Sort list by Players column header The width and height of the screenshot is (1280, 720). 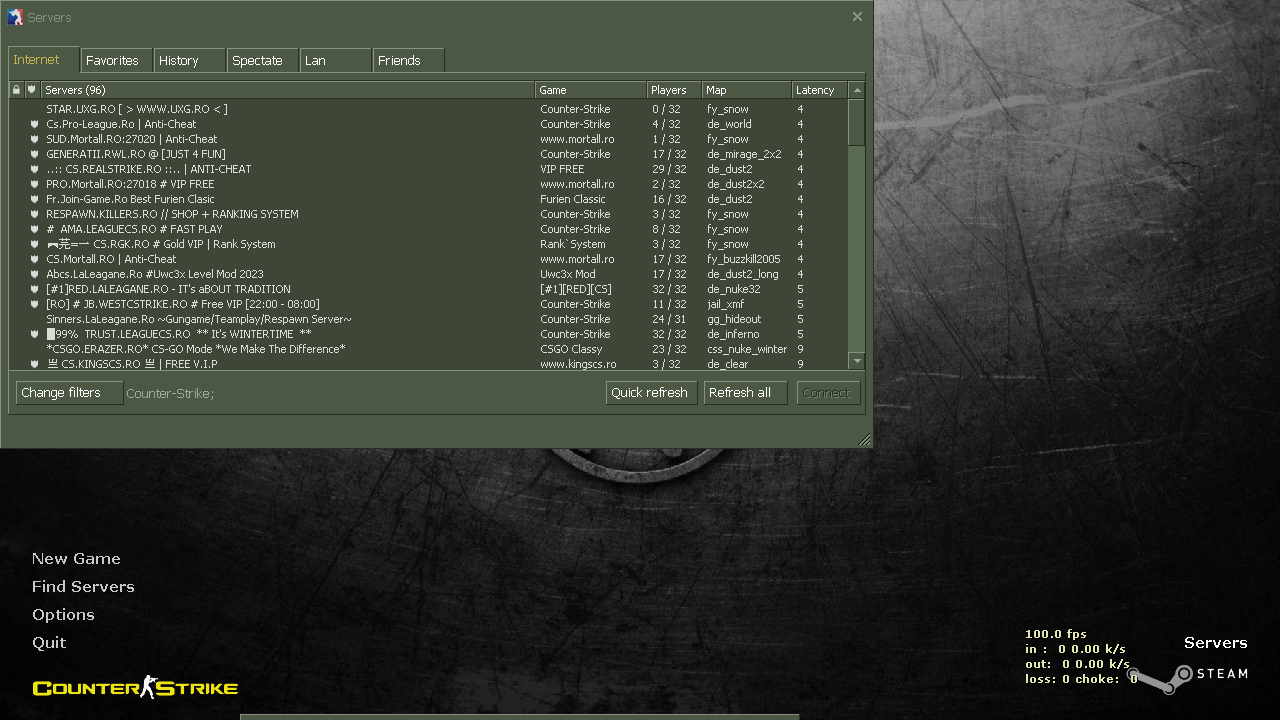pyautogui.click(x=673, y=90)
